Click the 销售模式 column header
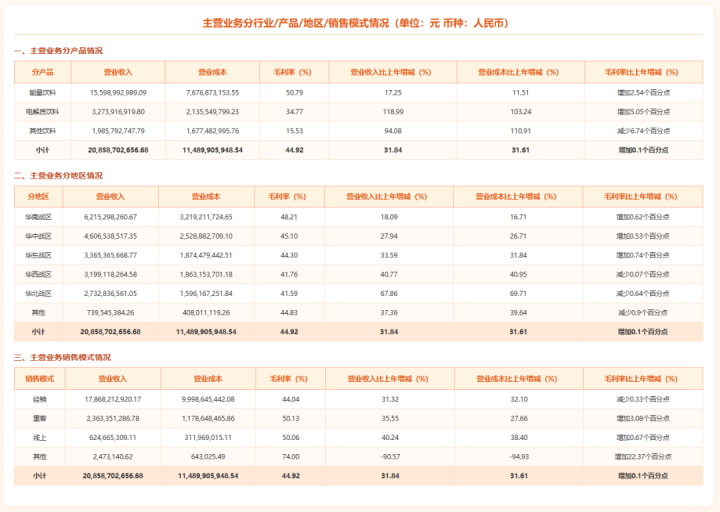This screenshot has width=720, height=512. [x=40, y=379]
